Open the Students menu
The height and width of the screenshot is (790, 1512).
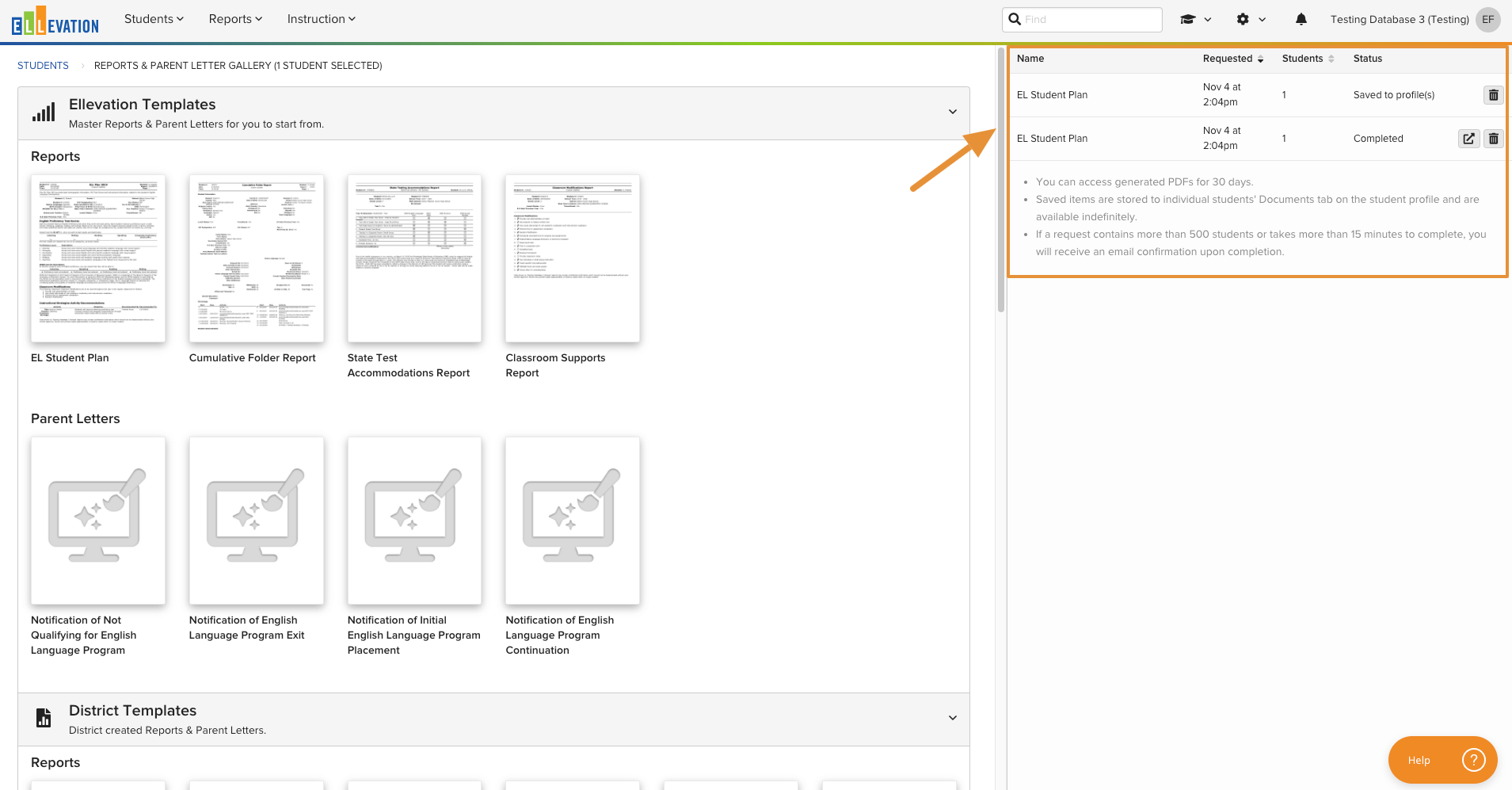[x=154, y=19]
